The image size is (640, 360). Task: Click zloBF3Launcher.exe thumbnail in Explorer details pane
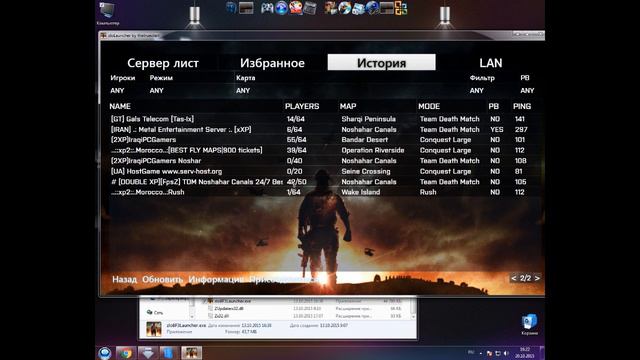(154, 329)
